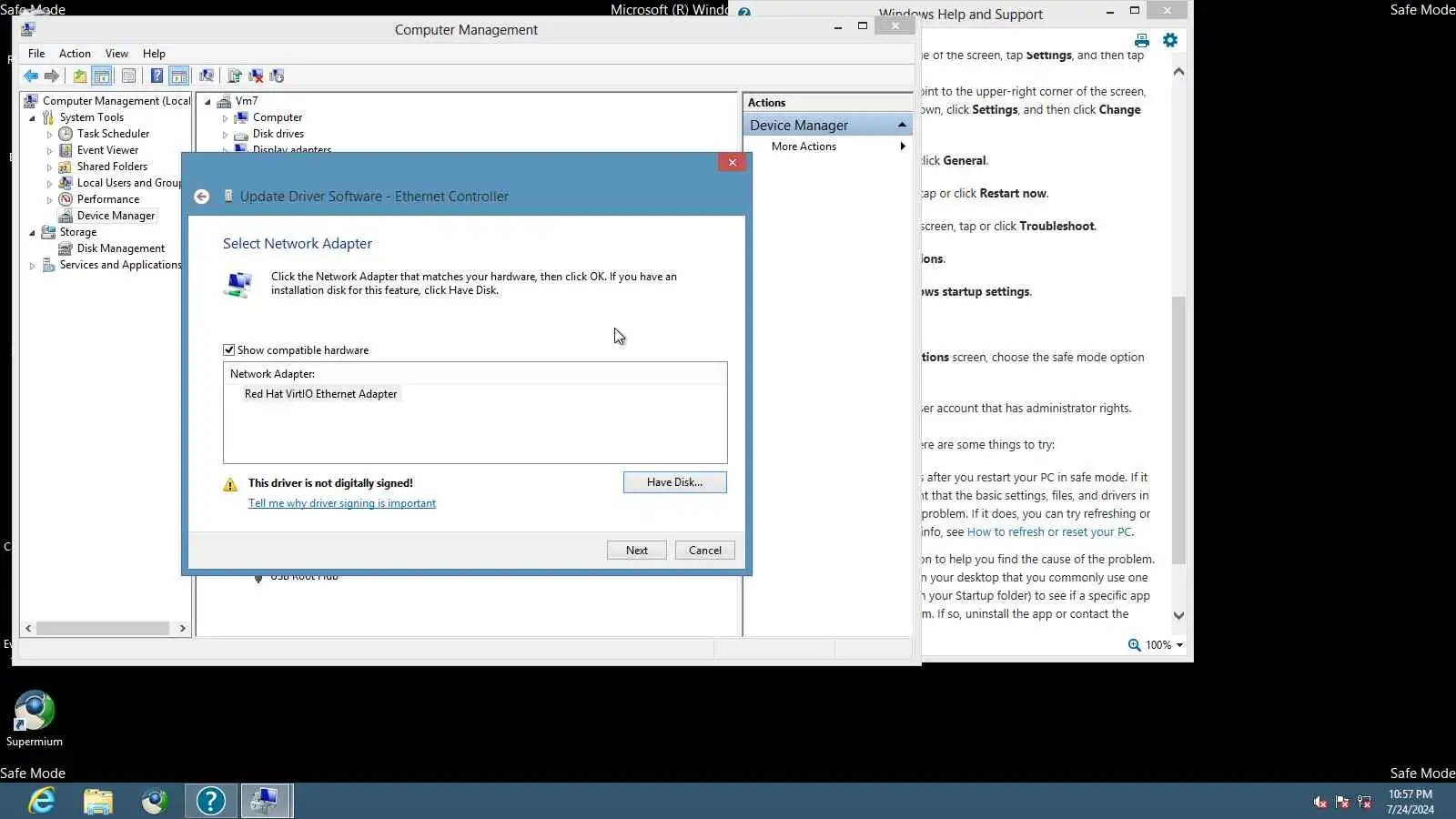The height and width of the screenshot is (819, 1456).
Task: Switch to Computer Management taskbar button
Action: (x=266, y=801)
